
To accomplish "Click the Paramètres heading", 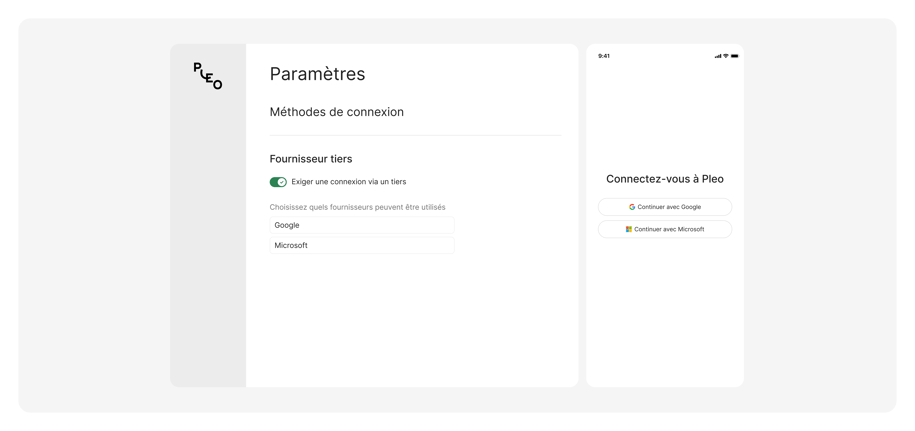I will tap(317, 74).
